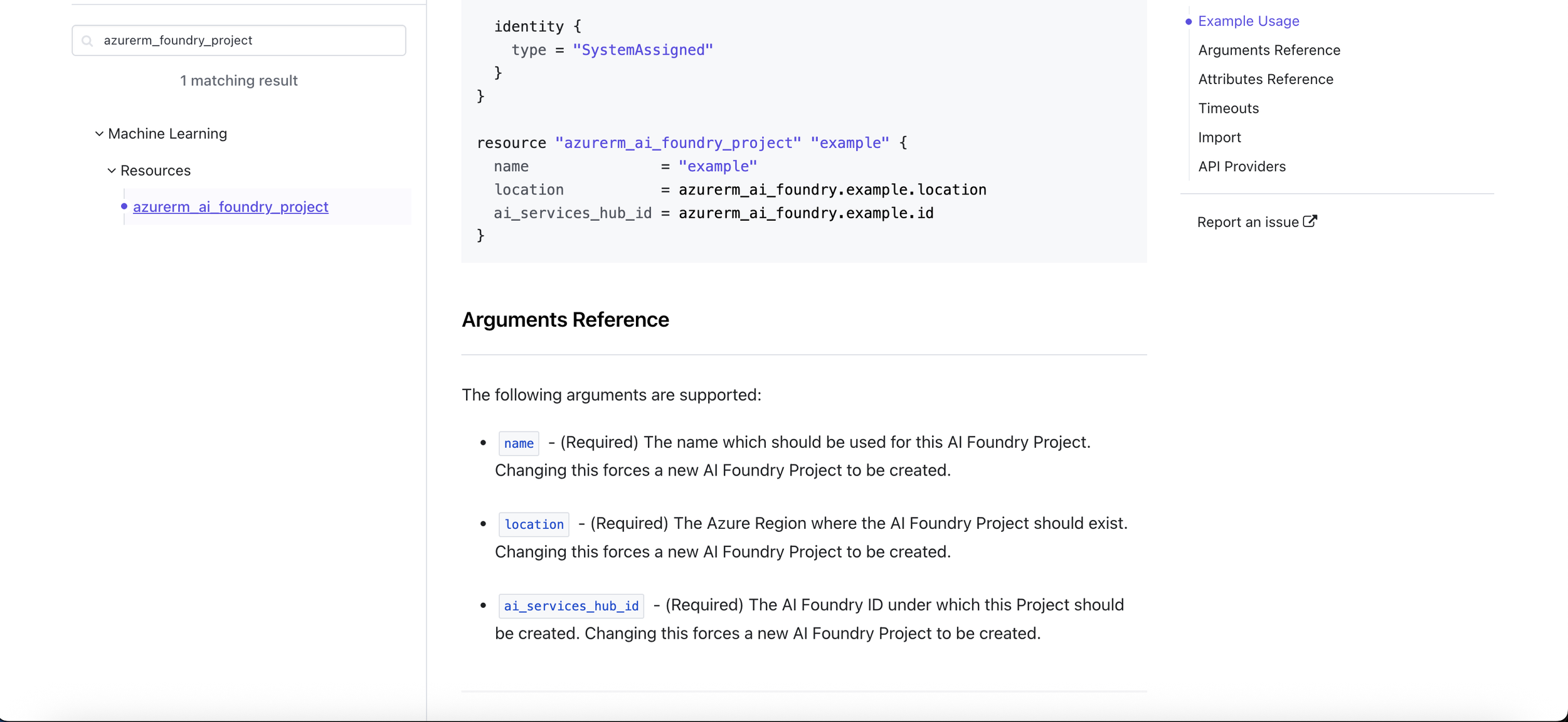Collapse the Resources chevron
1568x722 pixels.
coord(112,171)
